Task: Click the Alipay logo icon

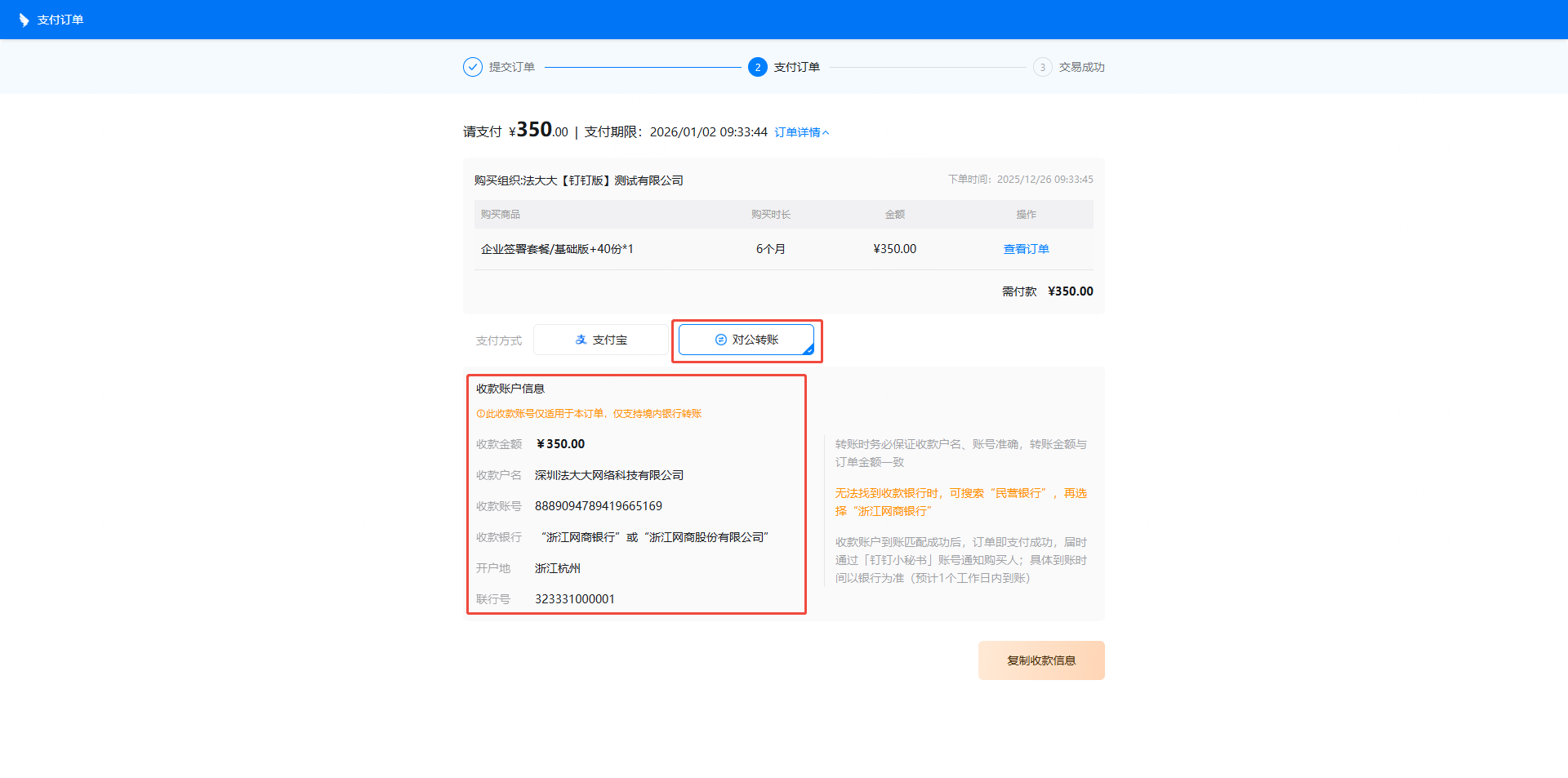Action: (581, 340)
